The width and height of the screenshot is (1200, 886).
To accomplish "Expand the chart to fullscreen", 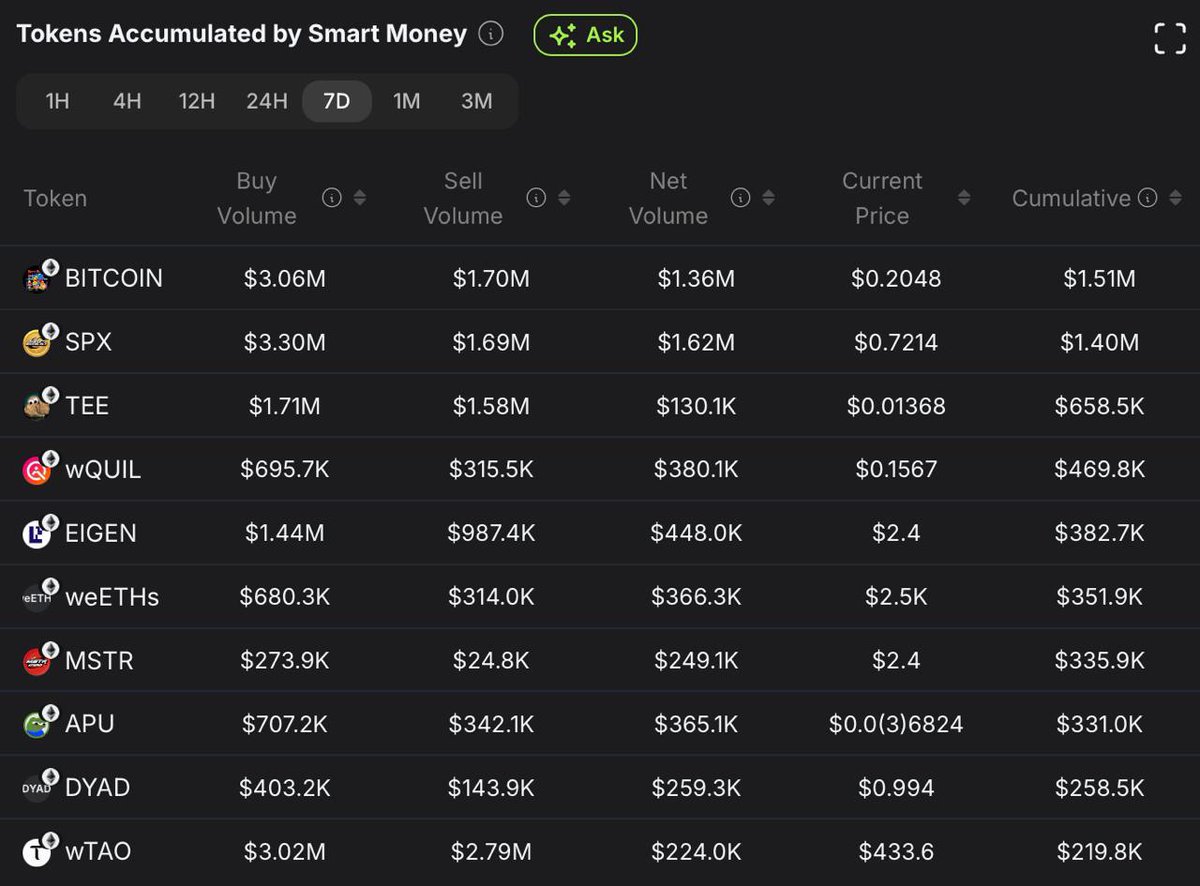I will click(1169, 37).
